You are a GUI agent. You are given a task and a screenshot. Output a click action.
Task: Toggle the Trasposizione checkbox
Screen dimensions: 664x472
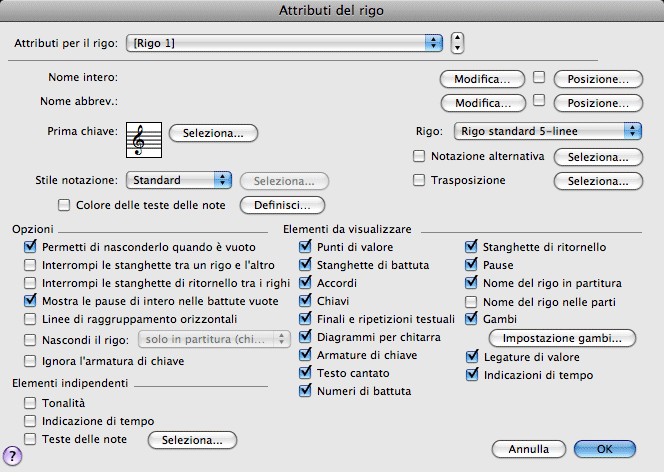pyautogui.click(x=420, y=180)
